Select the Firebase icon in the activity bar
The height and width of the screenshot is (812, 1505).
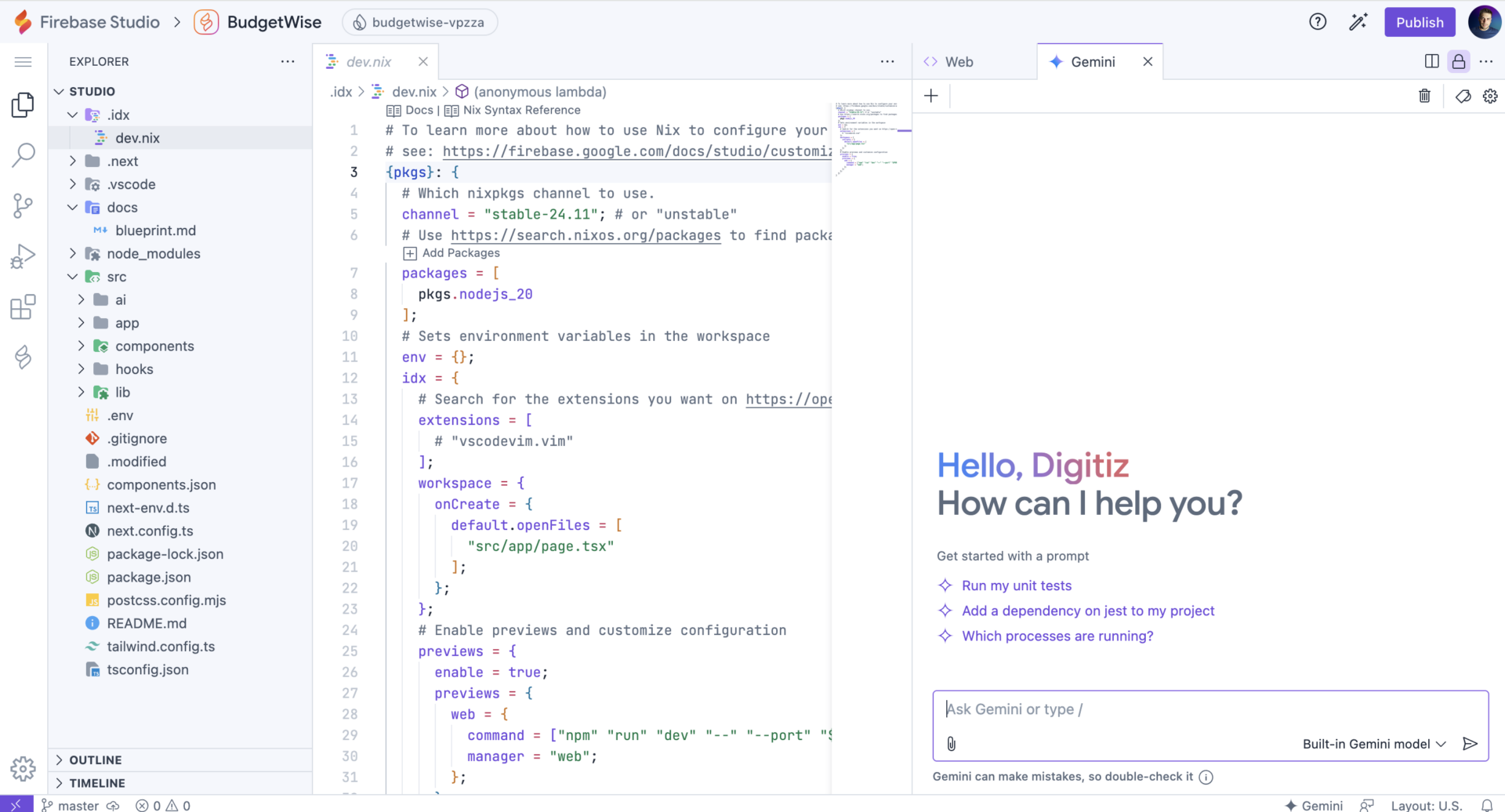pos(23,357)
